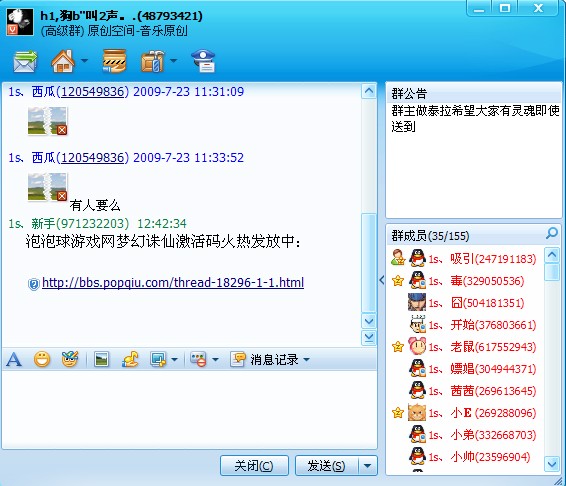Image resolution: width=566 pixels, height=486 pixels.
Task: Open the bbs.popqiu.com thread link
Action: 173,282
